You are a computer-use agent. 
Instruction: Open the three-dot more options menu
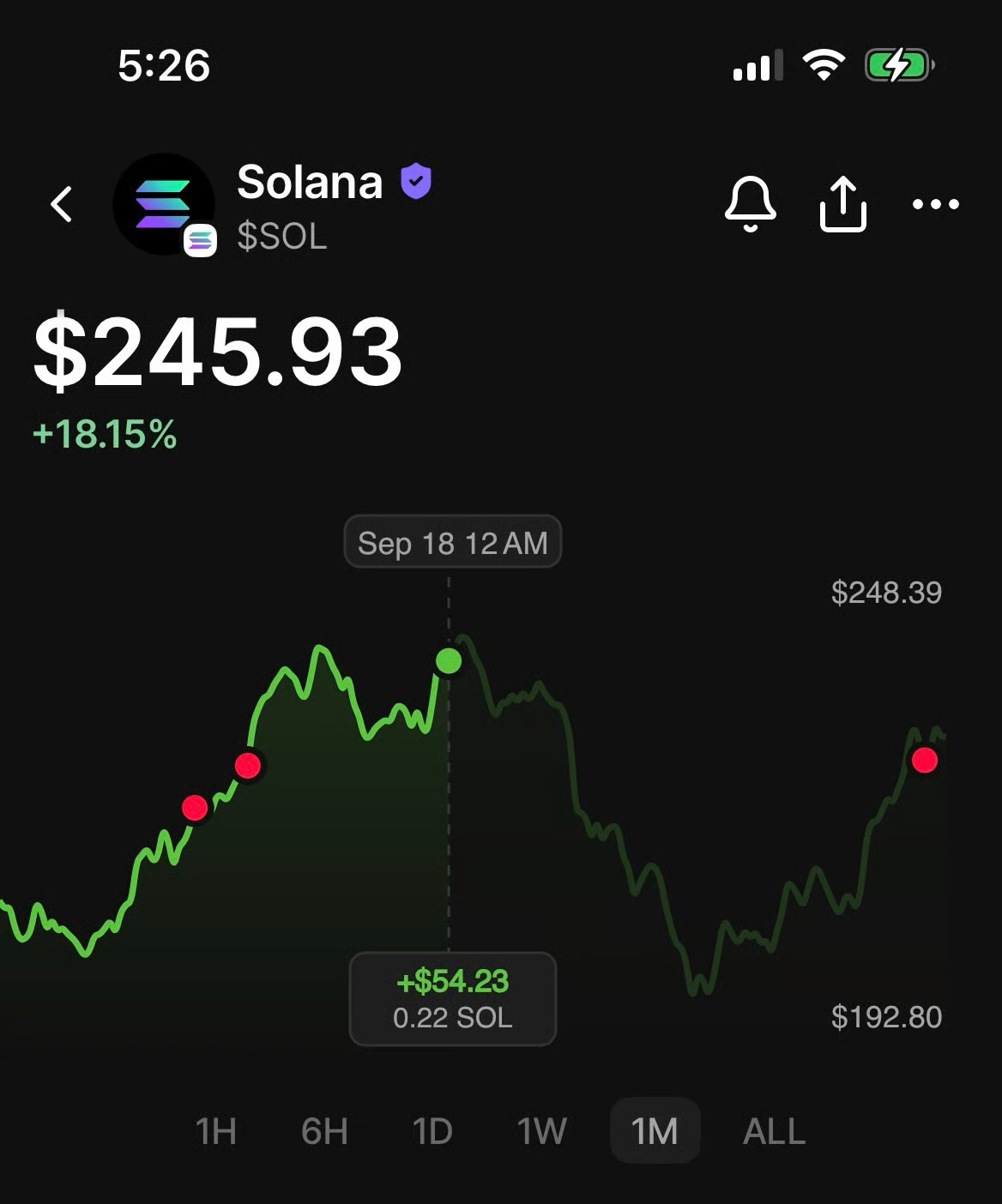click(x=936, y=204)
